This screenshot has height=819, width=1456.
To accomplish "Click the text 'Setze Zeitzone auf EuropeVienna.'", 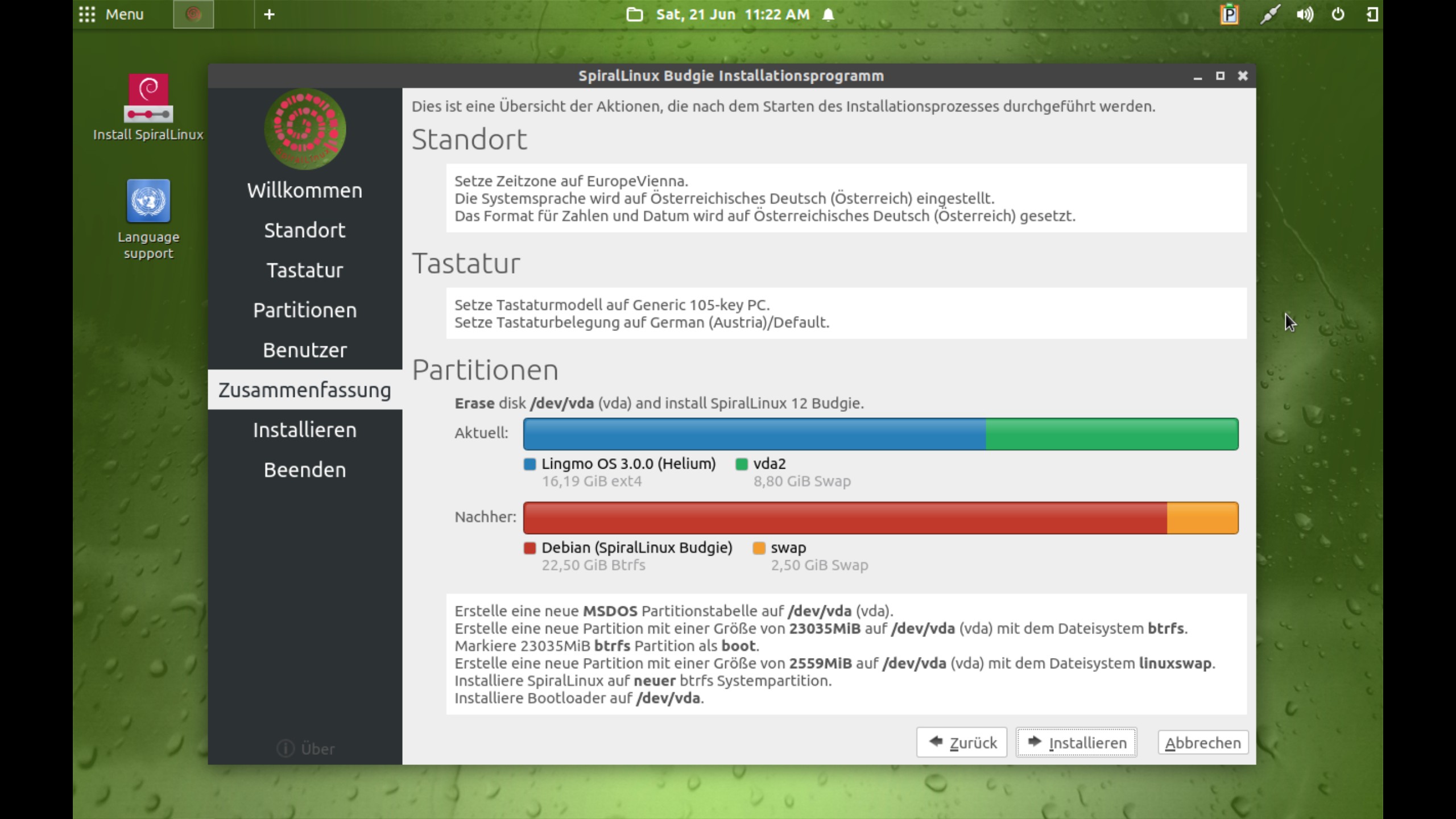I will (x=571, y=181).
